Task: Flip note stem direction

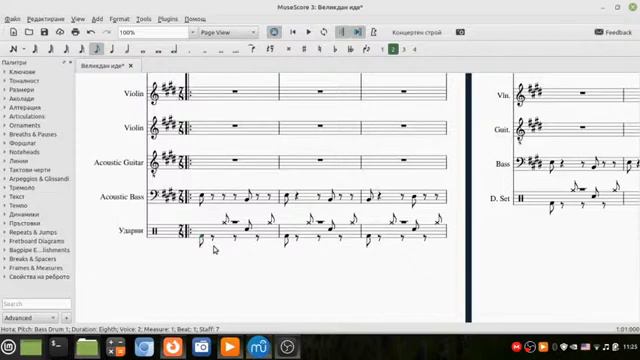Action: point(366,49)
